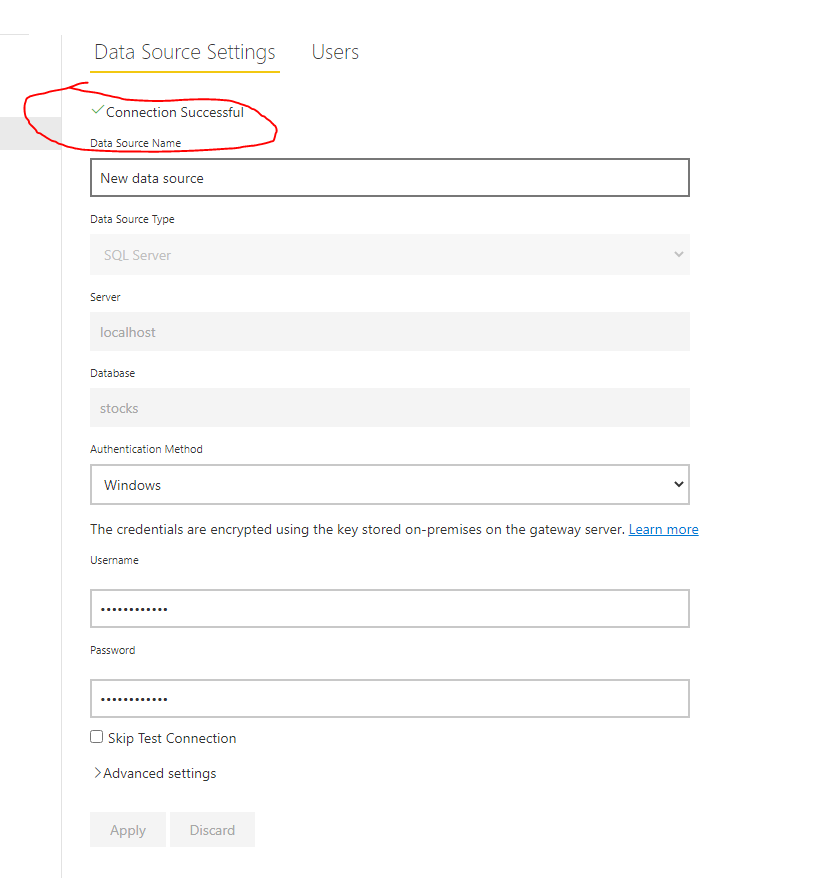This screenshot has height=878, width=829.
Task: Click the Password field
Action: (390, 698)
